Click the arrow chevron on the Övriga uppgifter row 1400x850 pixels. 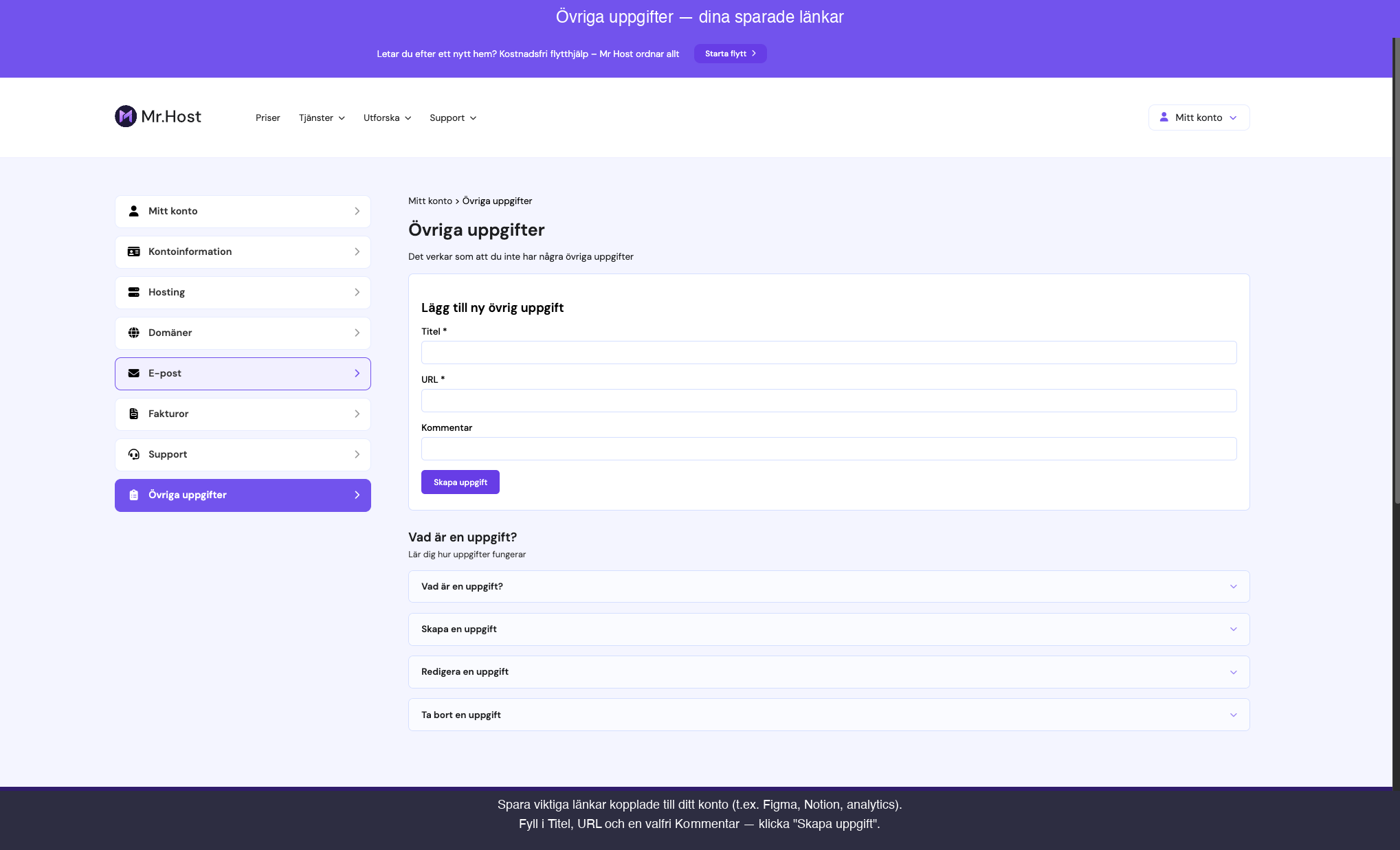pos(357,495)
